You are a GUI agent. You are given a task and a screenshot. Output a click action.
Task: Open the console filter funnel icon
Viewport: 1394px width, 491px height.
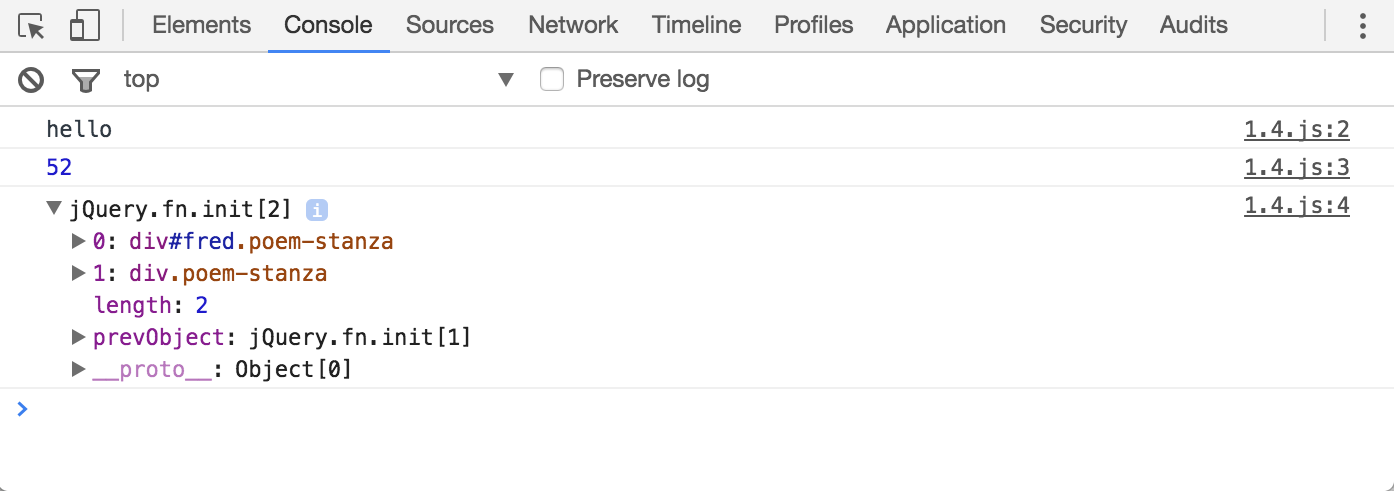click(x=87, y=80)
